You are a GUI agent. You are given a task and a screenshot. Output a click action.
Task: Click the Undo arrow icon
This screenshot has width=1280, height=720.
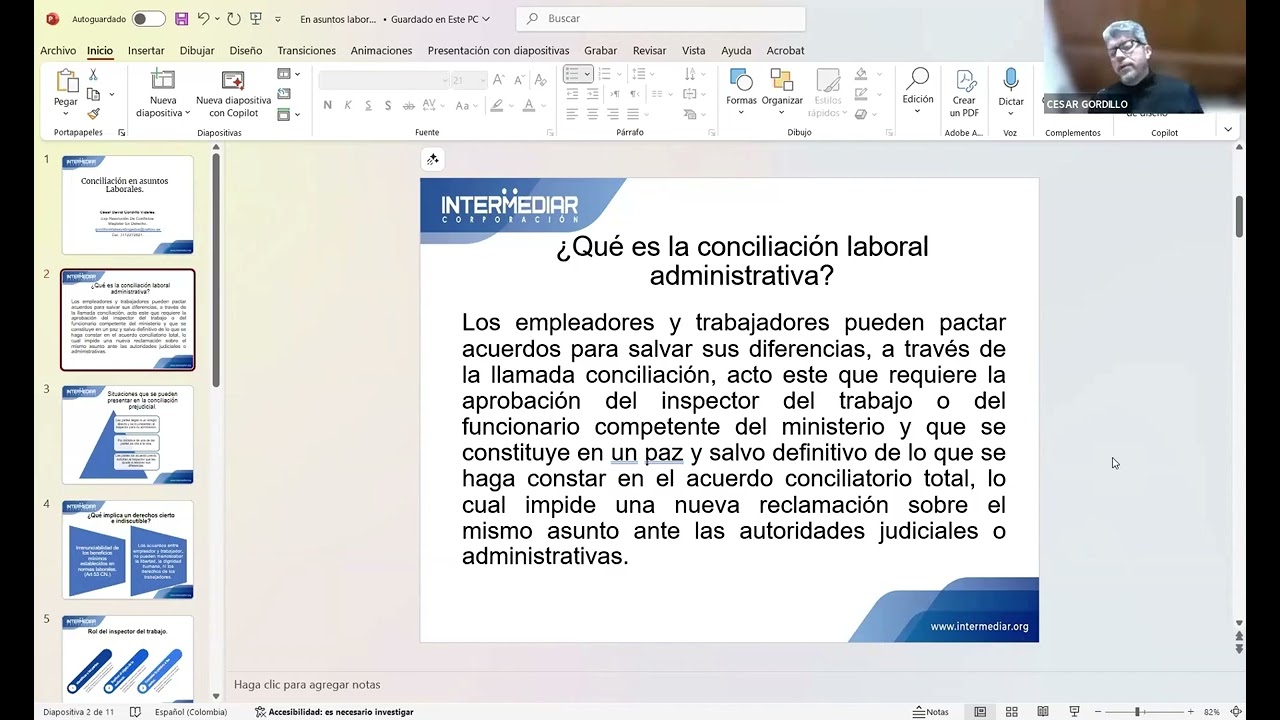(204, 19)
